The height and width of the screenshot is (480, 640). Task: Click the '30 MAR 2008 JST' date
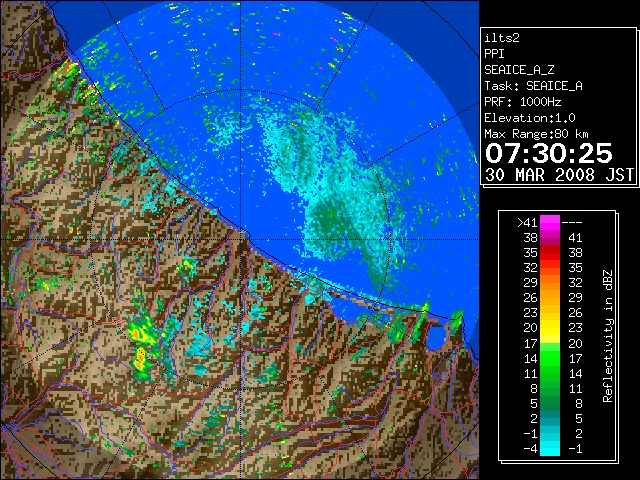pyautogui.click(x=559, y=175)
